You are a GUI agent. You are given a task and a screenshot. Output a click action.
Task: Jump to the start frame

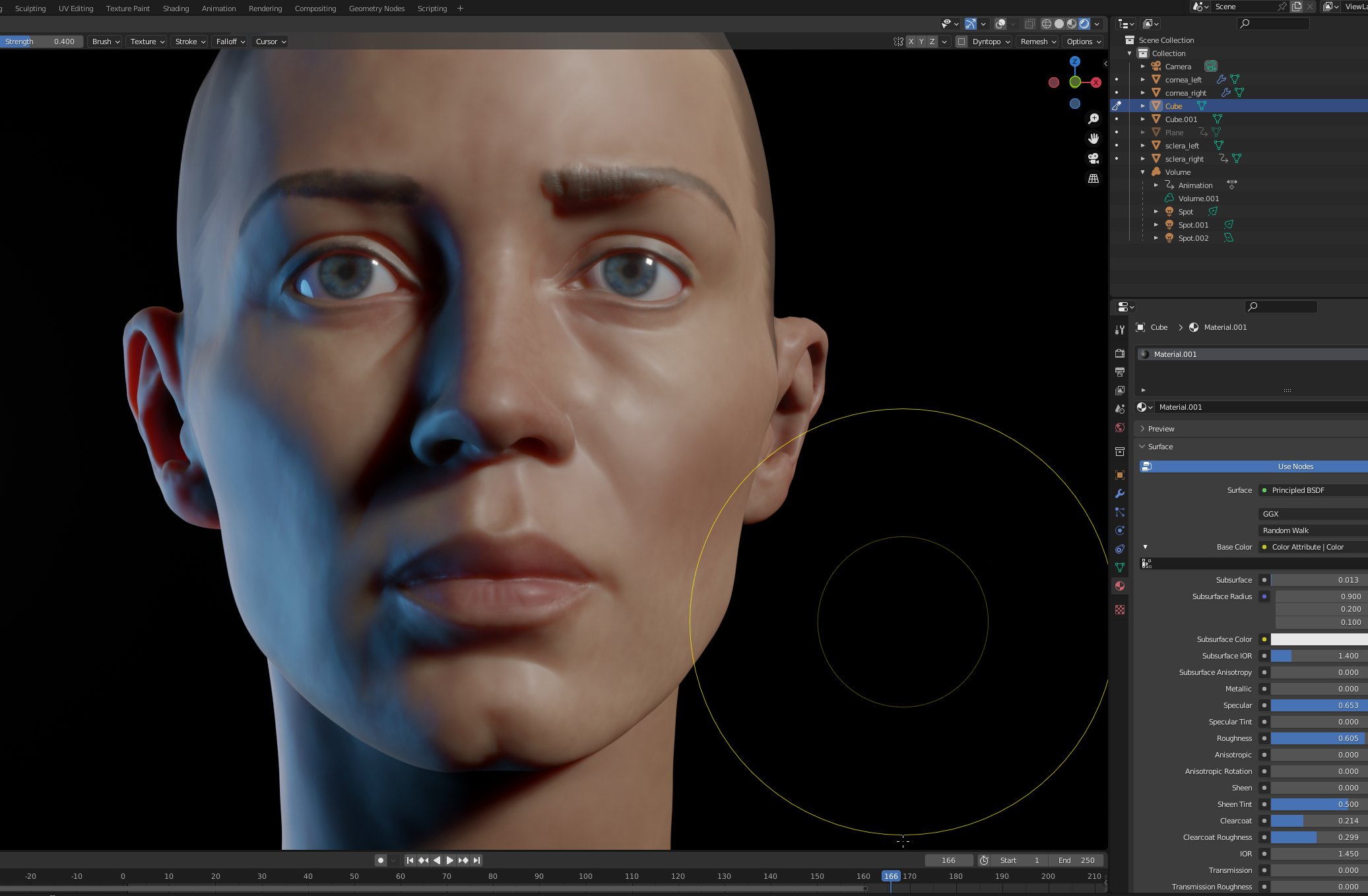pos(410,860)
